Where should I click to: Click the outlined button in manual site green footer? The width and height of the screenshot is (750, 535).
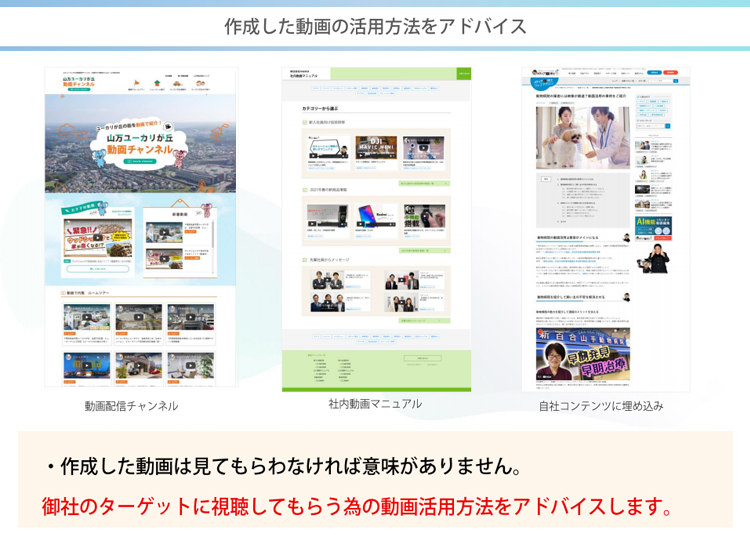click(422, 358)
